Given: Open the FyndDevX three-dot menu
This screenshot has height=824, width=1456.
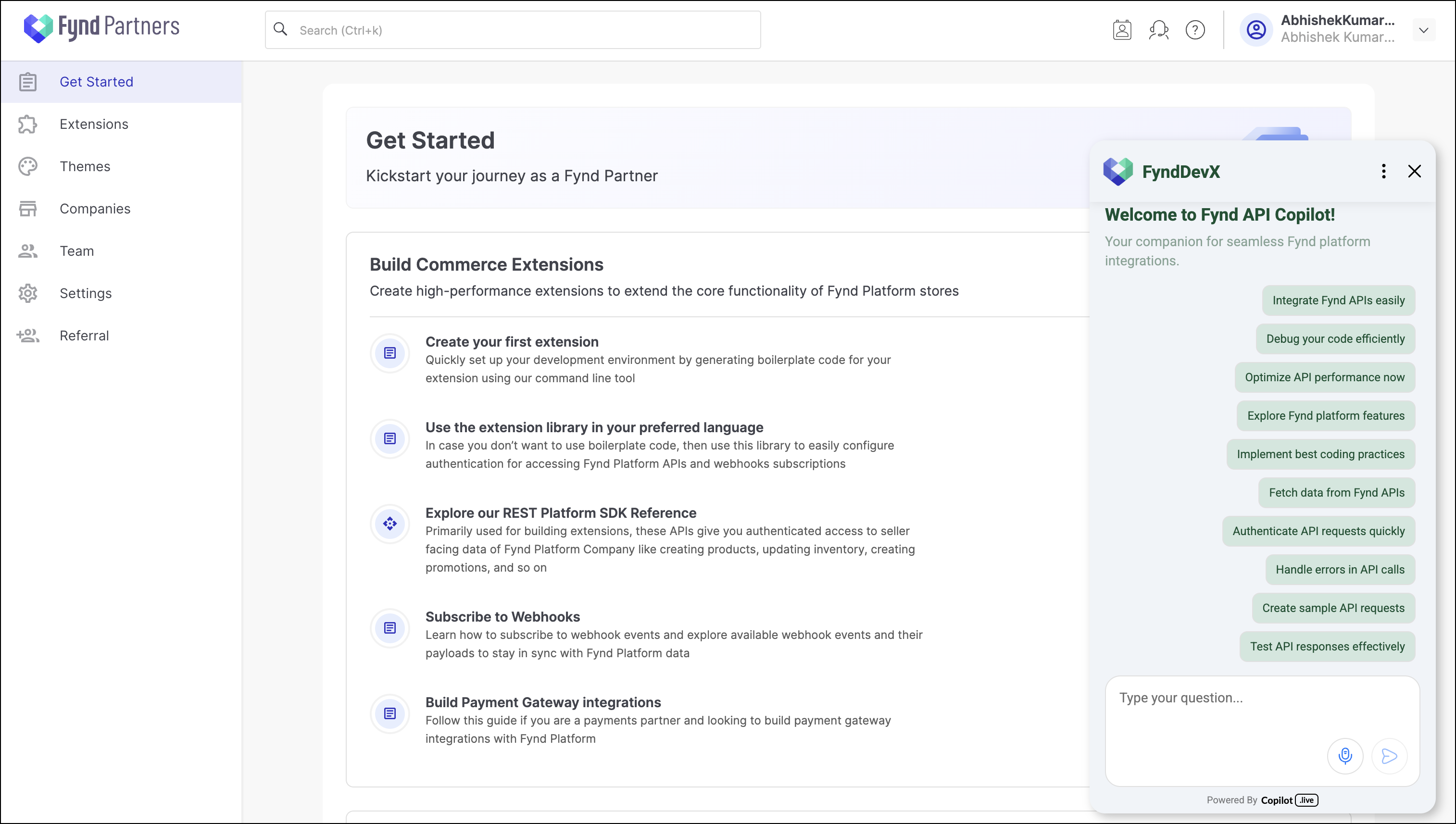Looking at the screenshot, I should [1383, 172].
